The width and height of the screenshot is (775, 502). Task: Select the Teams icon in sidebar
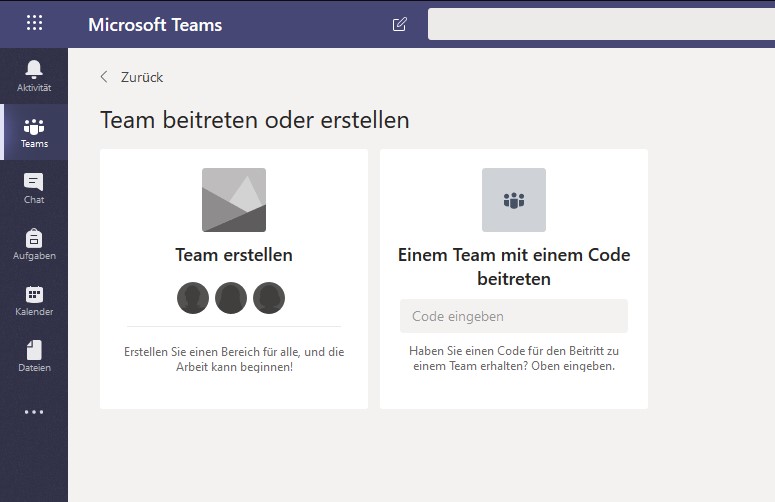click(34, 132)
